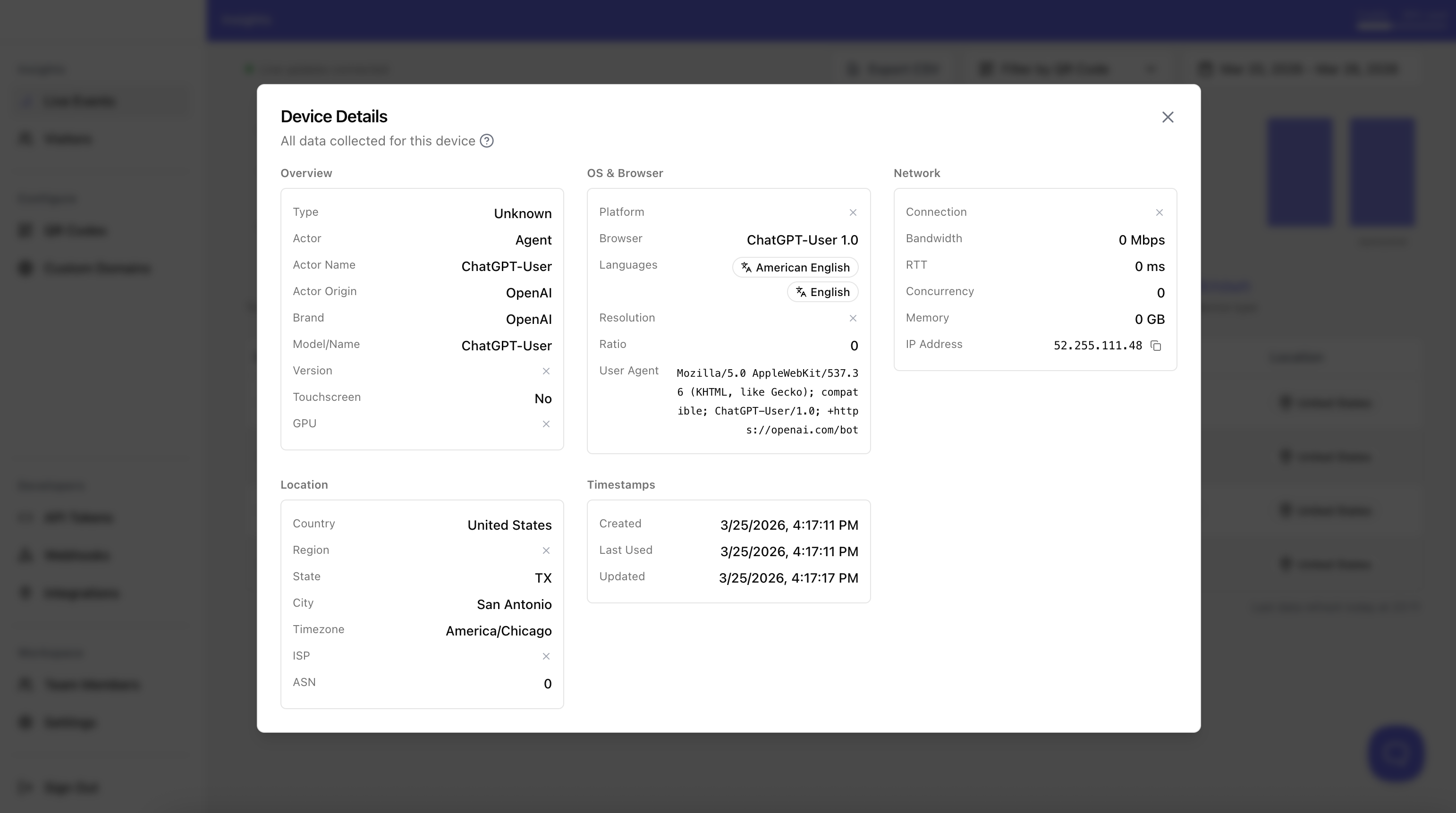Click Sign Out at the sidebar bottom
The image size is (1456, 813).
[x=70, y=787]
